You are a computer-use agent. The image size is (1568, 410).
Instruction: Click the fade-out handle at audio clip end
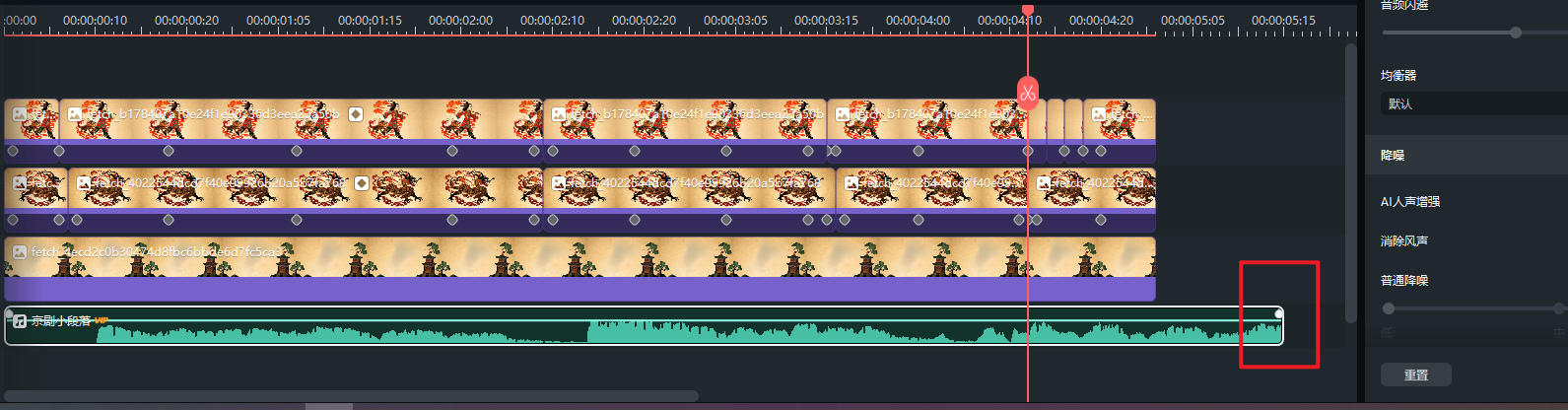tap(1279, 313)
